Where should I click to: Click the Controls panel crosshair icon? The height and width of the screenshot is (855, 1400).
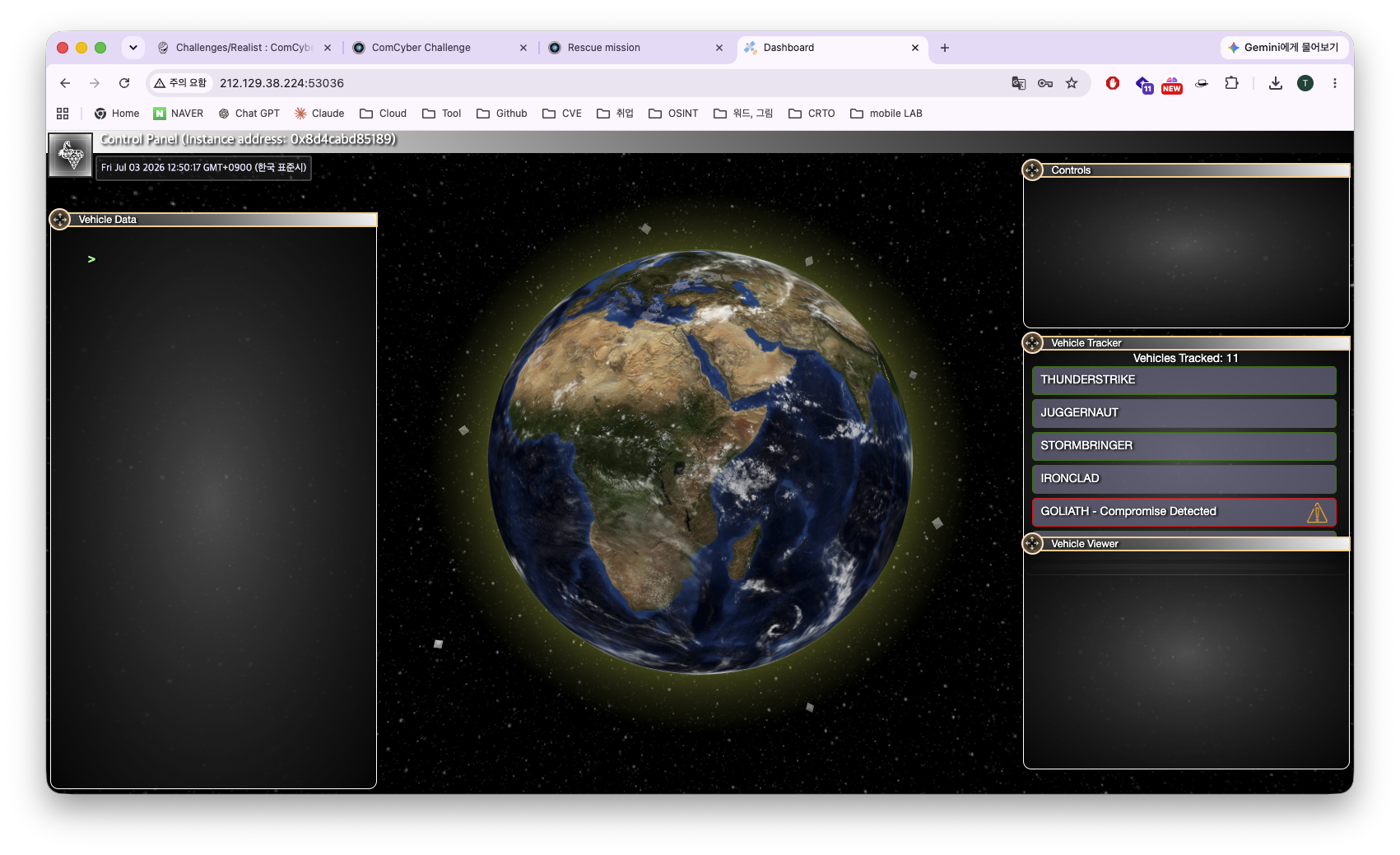coord(1032,170)
